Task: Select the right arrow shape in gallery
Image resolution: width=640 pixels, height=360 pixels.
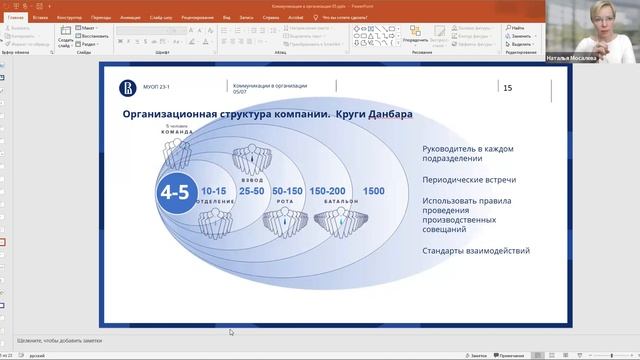Action: [392, 36]
